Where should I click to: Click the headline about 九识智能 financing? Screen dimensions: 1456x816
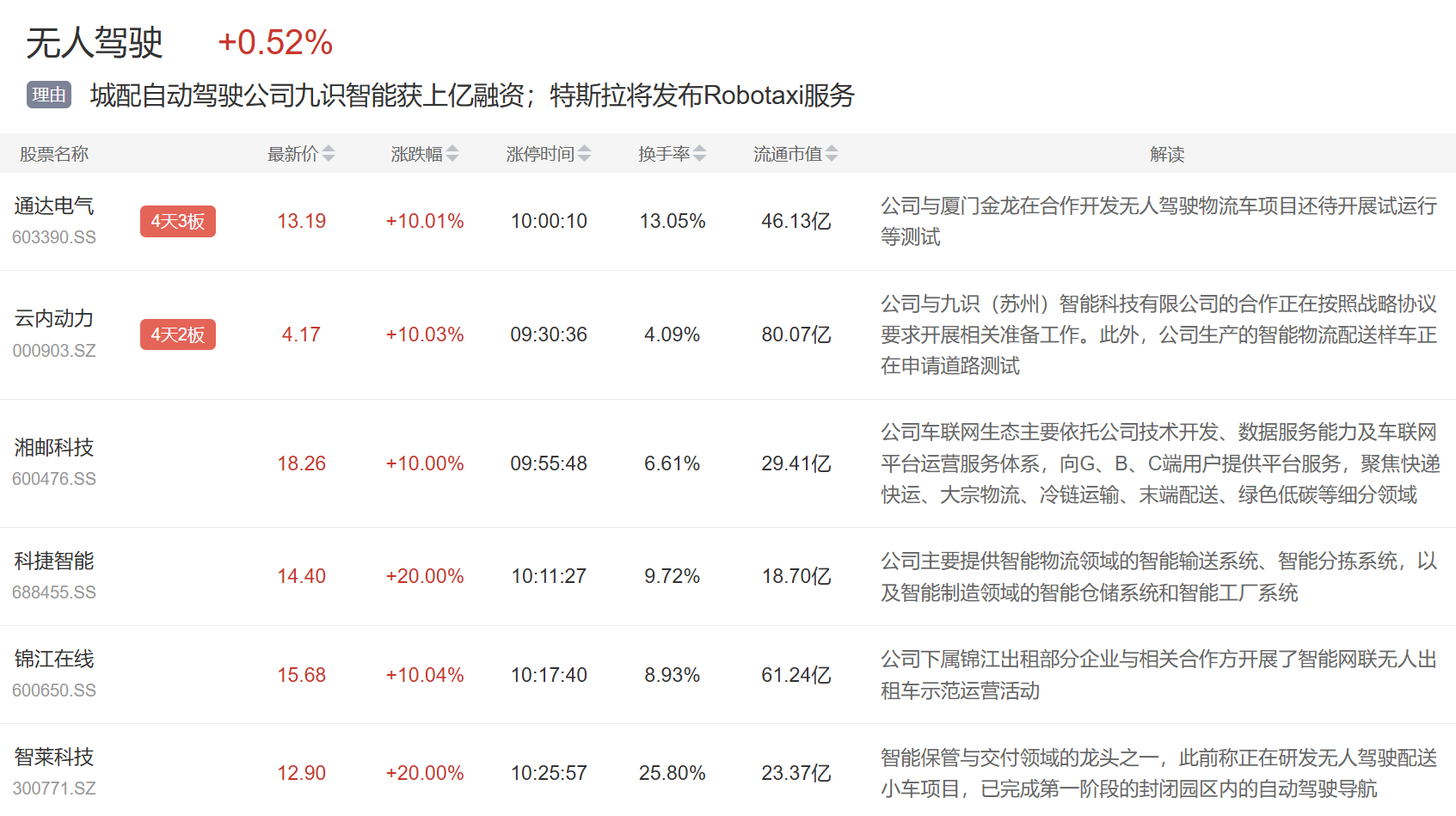point(473,95)
